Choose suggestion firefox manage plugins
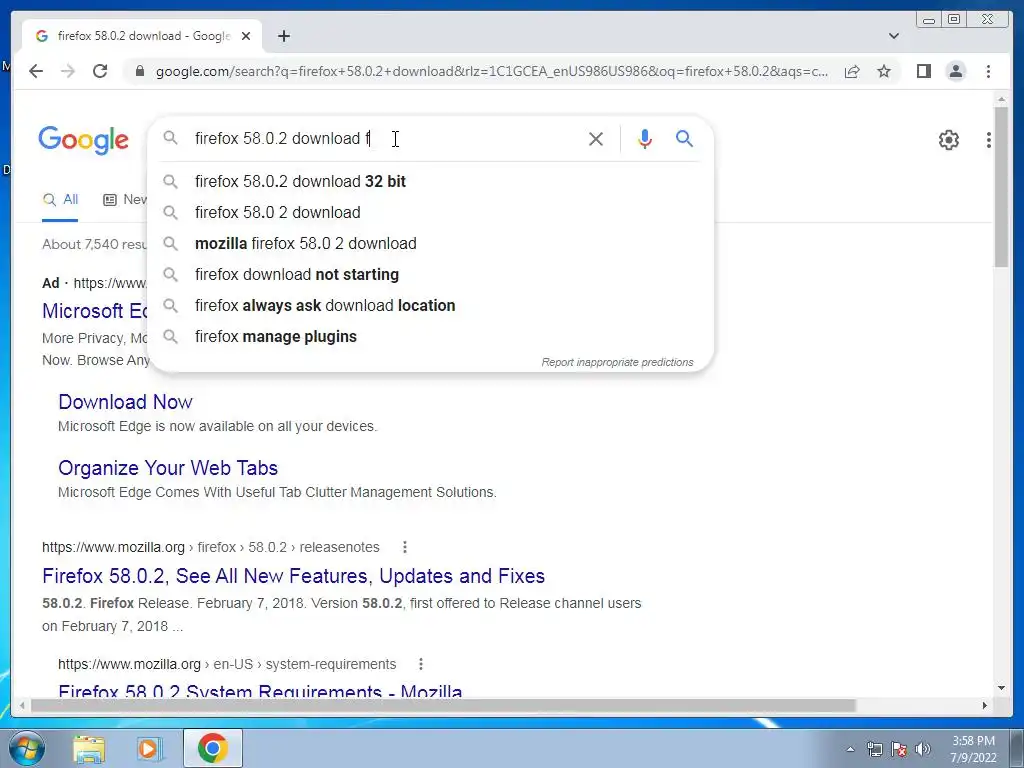Viewport: 1024px width, 768px height. (x=430, y=336)
